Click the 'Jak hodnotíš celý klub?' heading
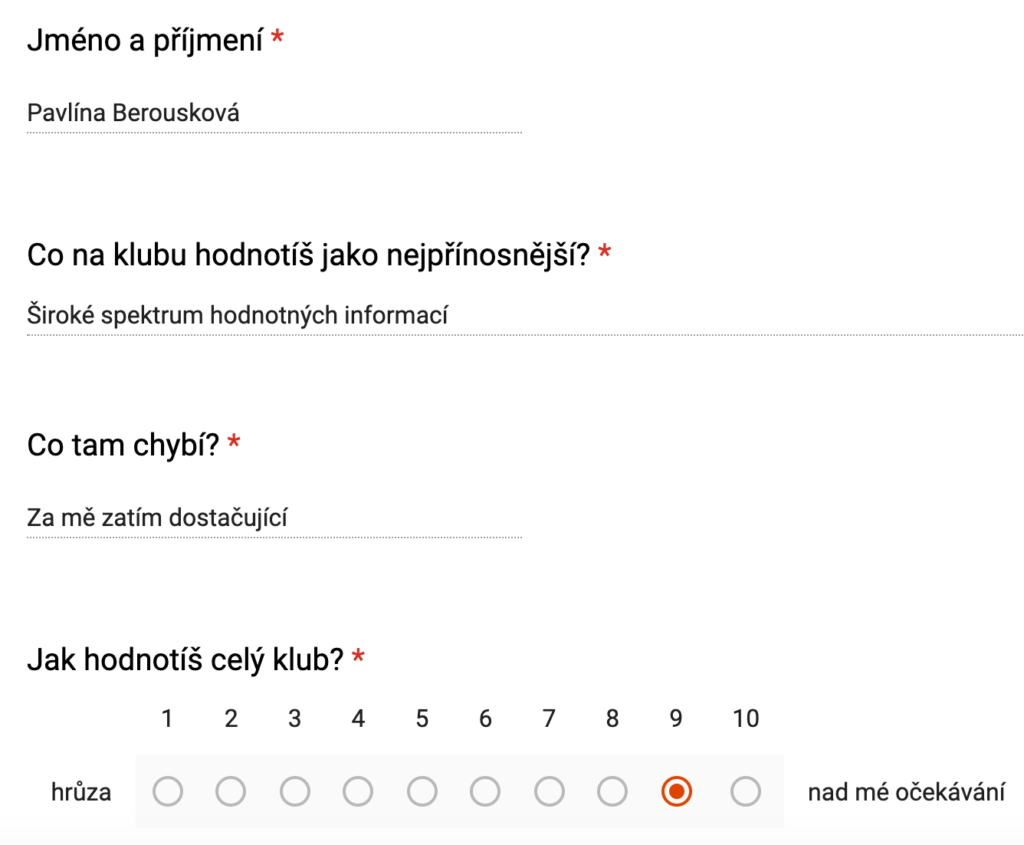 (185, 660)
